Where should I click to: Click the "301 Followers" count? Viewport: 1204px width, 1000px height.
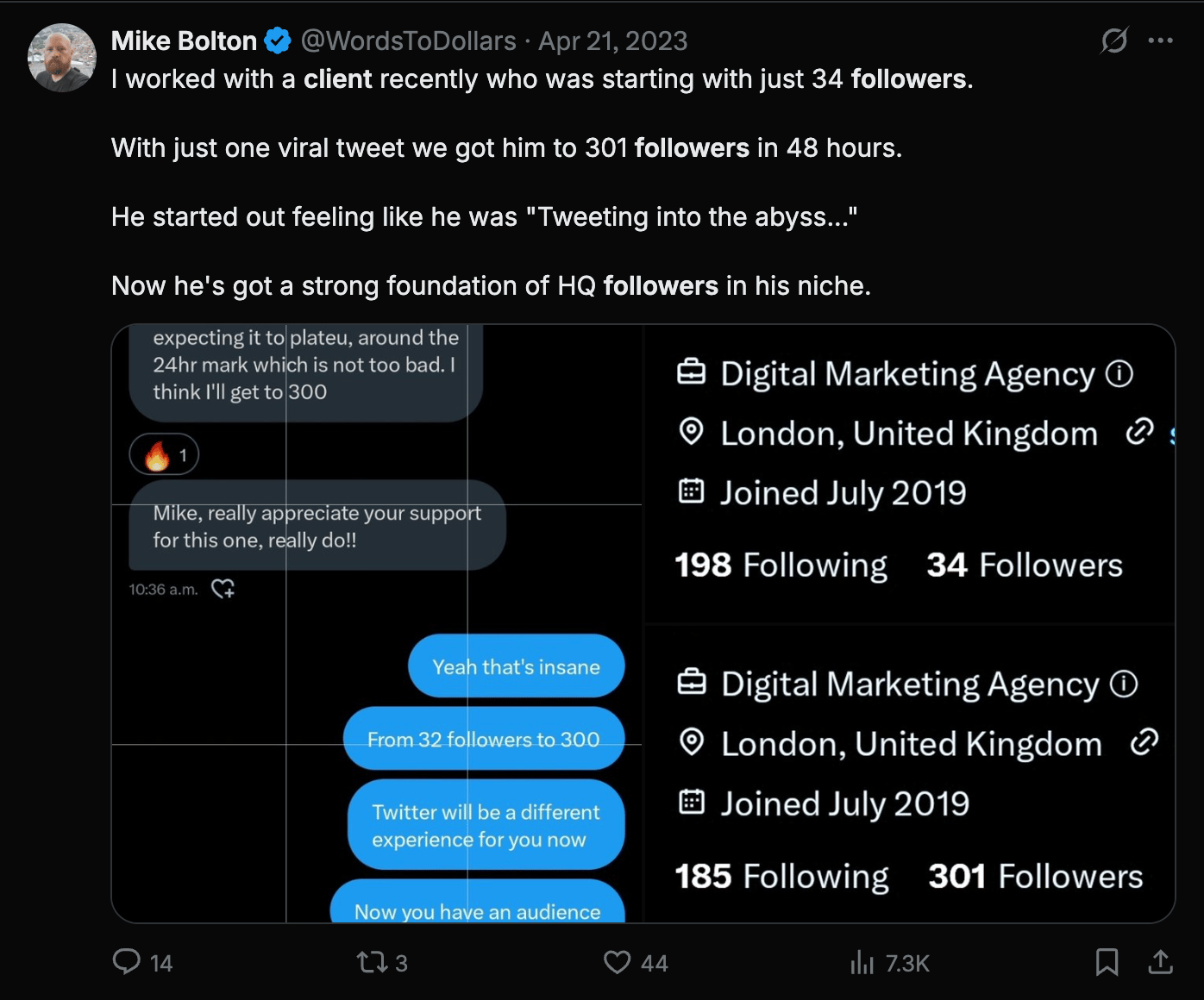click(x=1035, y=877)
